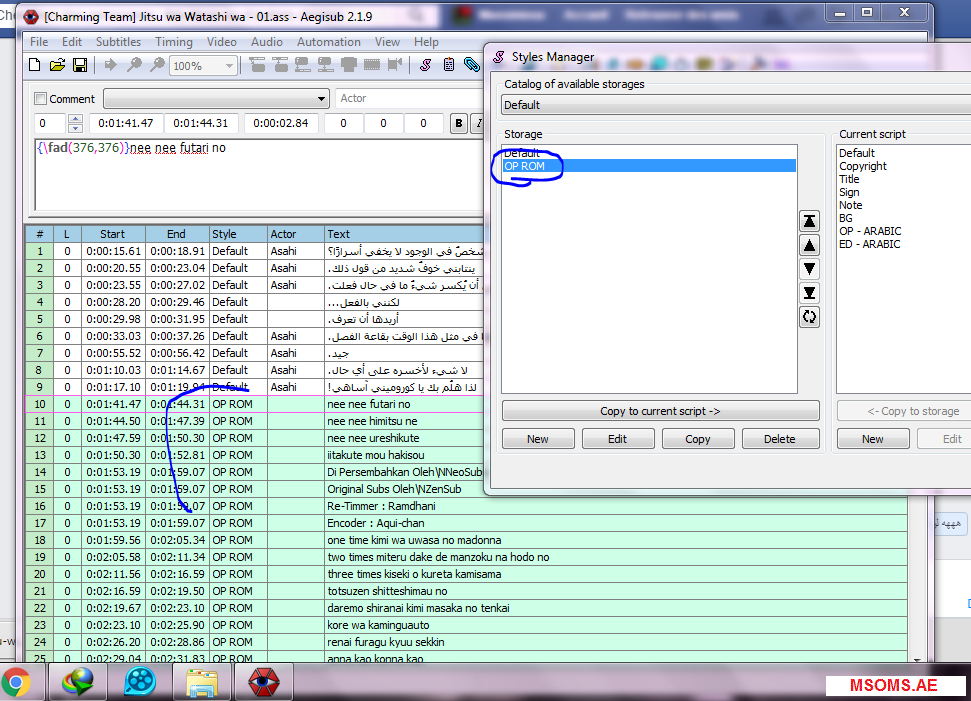
Task: Expand the catalog of available storages dropdown
Action: coord(735,105)
